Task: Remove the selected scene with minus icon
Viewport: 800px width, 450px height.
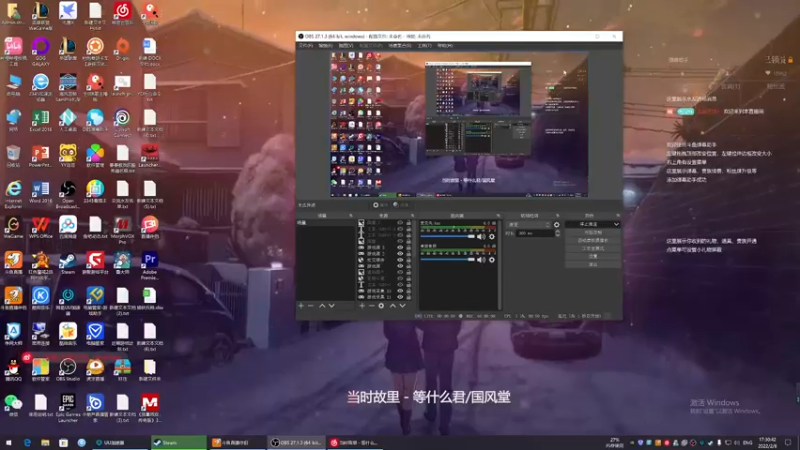Action: (310, 306)
